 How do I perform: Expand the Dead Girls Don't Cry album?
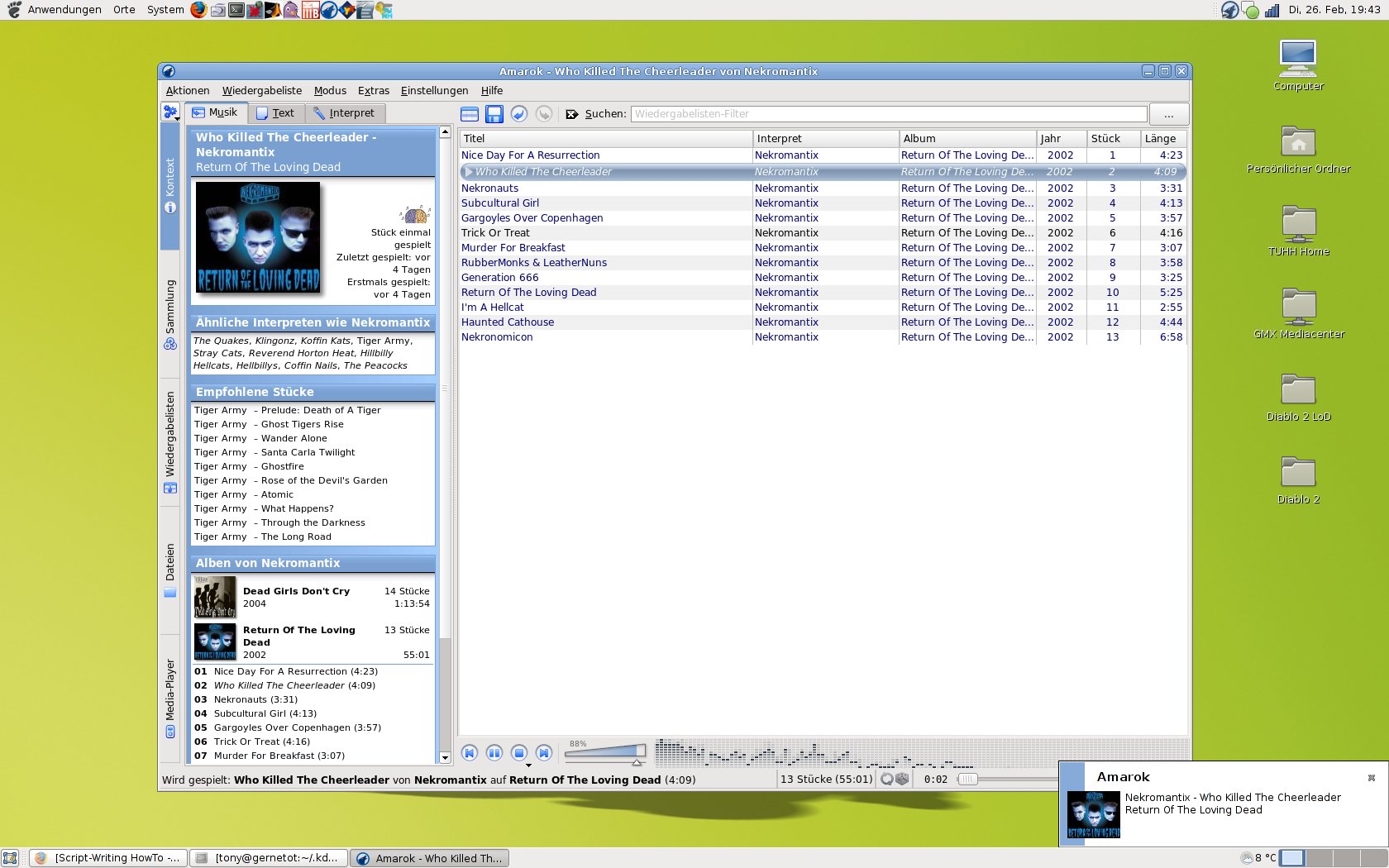tap(312, 597)
